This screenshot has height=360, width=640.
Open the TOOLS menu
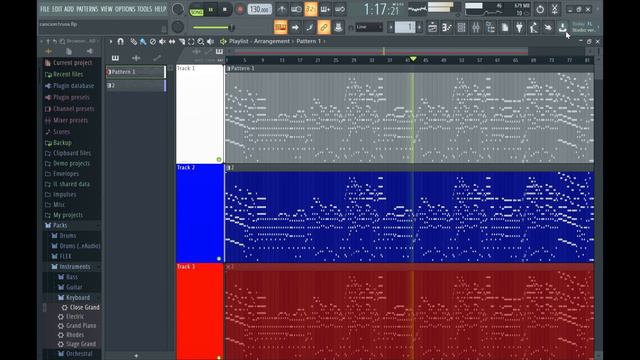click(x=144, y=9)
